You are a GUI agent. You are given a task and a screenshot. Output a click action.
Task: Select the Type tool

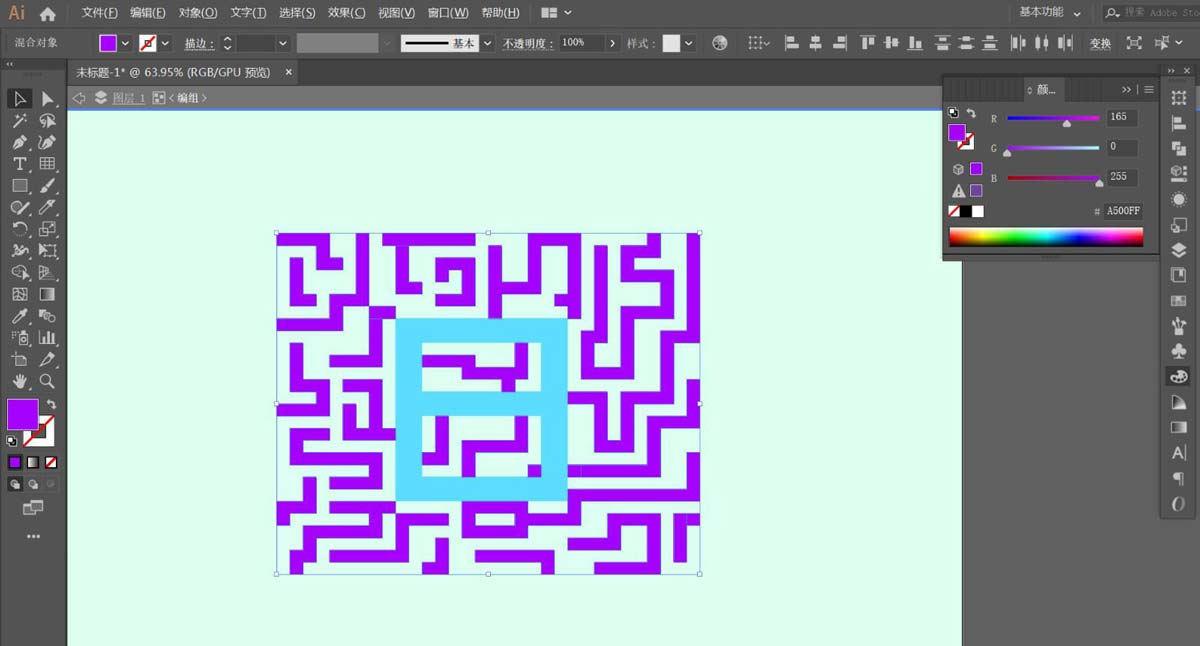(18, 163)
